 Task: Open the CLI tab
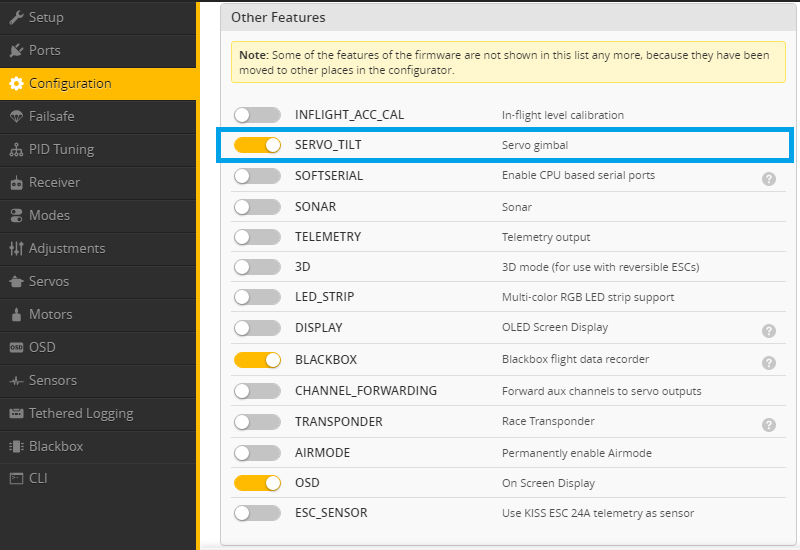click(38, 478)
